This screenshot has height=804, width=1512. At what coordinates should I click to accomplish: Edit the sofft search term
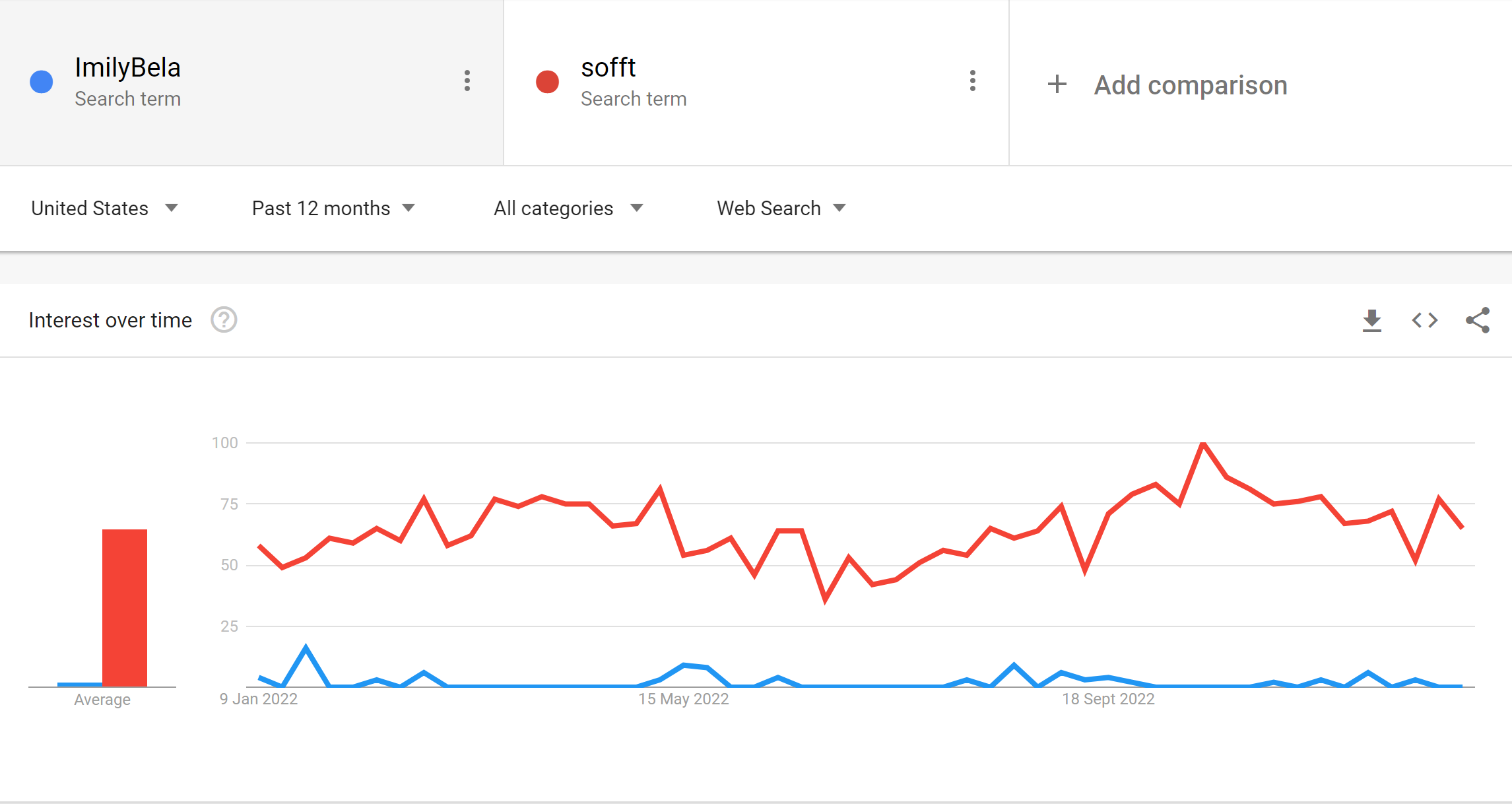coord(608,68)
